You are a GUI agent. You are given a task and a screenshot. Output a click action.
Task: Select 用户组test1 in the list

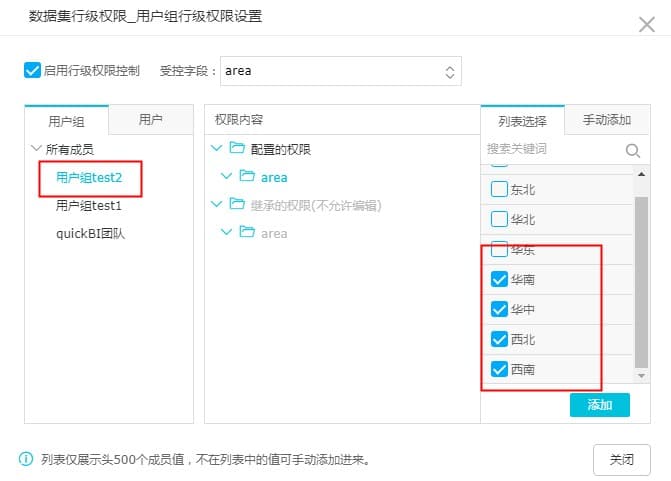(89, 206)
